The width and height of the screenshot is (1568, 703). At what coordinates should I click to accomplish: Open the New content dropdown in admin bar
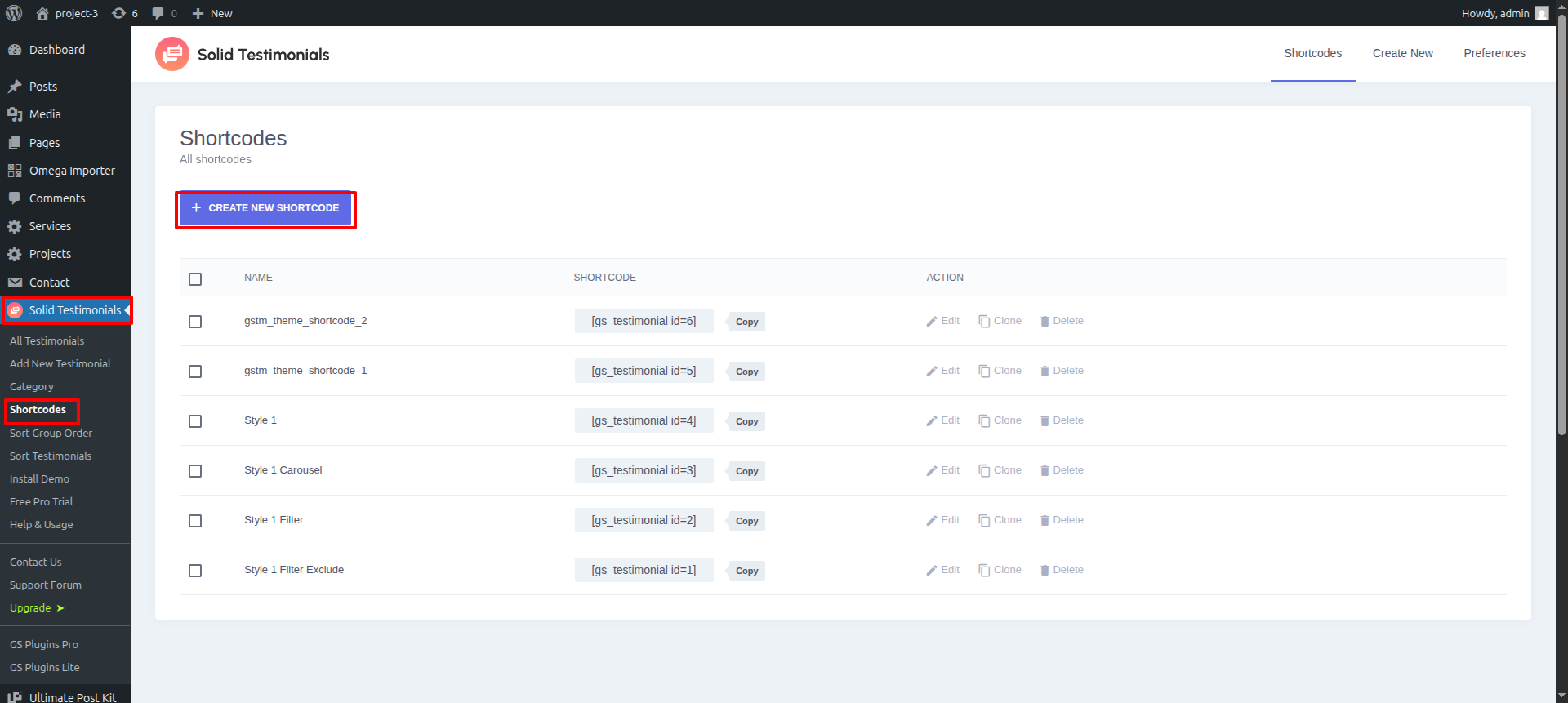(212, 13)
